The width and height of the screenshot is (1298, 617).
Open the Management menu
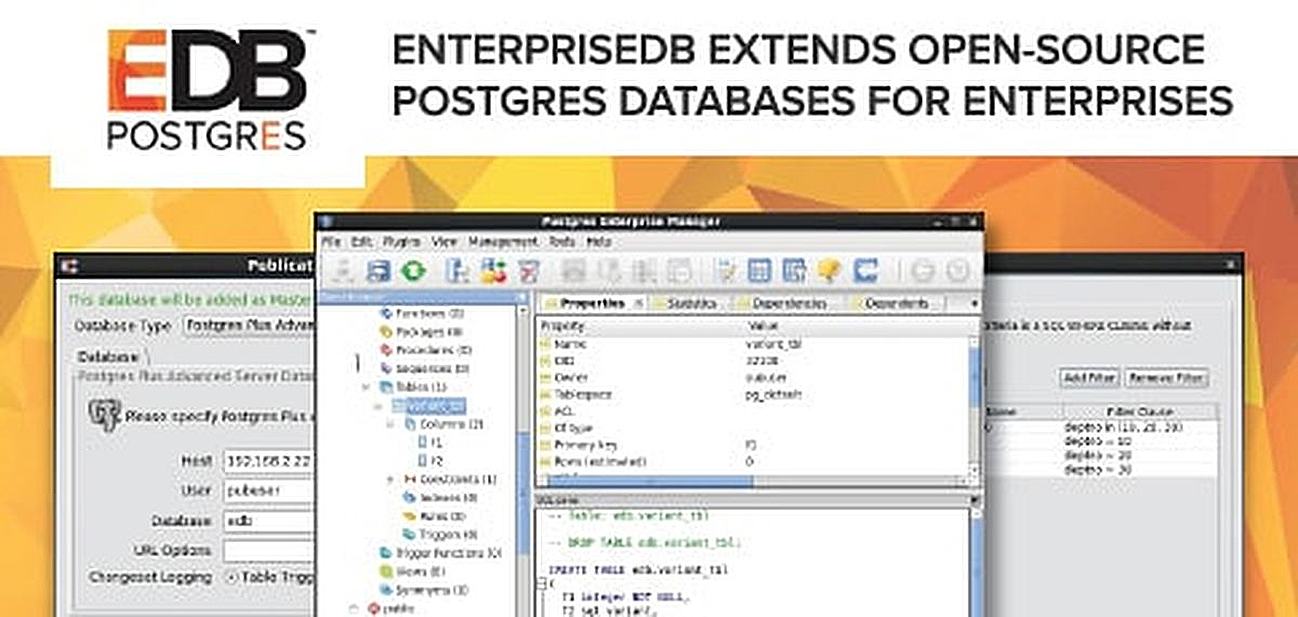[503, 242]
